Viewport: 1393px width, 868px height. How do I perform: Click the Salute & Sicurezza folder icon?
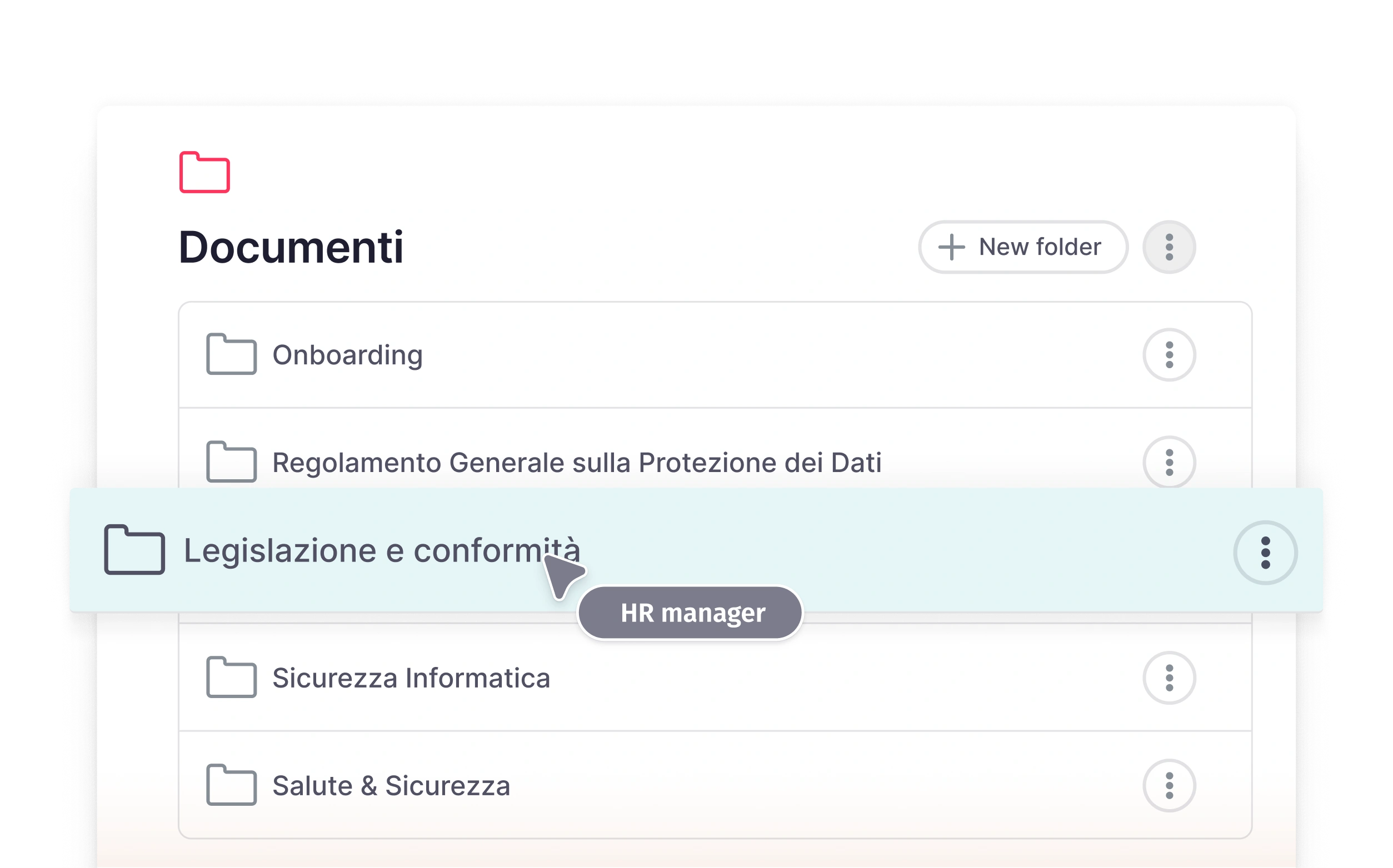(231, 785)
